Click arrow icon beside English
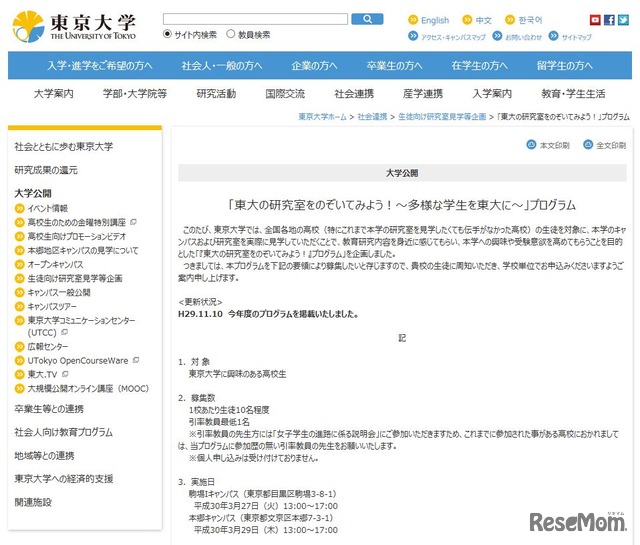 pos(412,20)
